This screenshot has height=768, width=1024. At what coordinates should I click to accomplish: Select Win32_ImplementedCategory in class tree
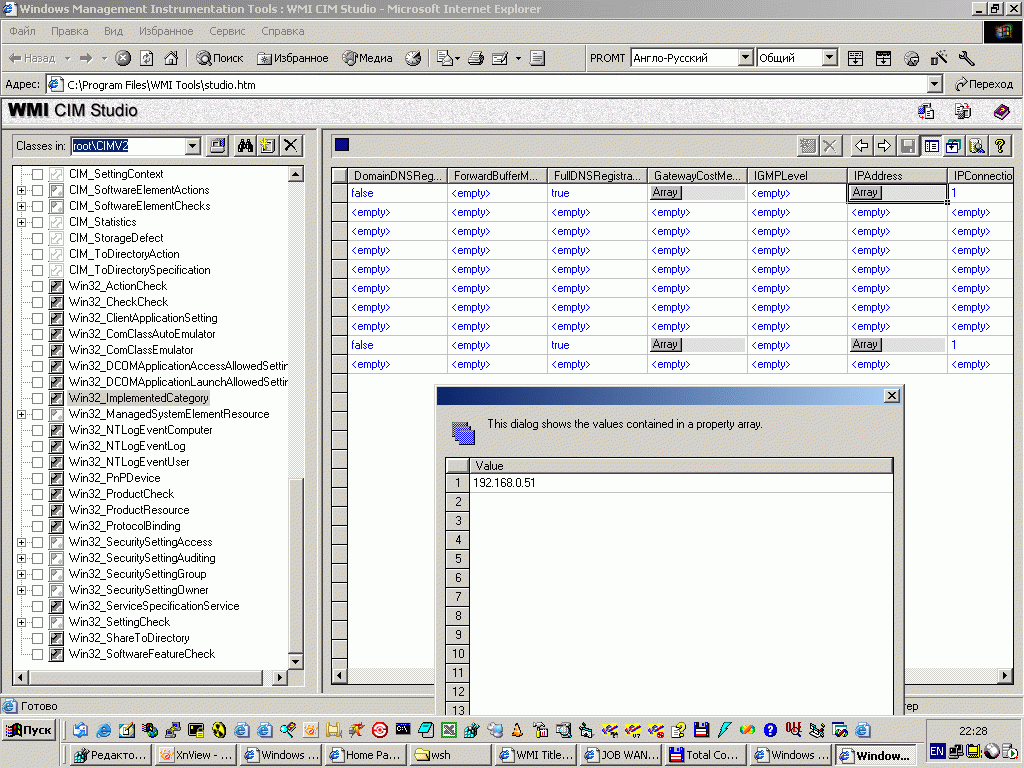pos(138,398)
